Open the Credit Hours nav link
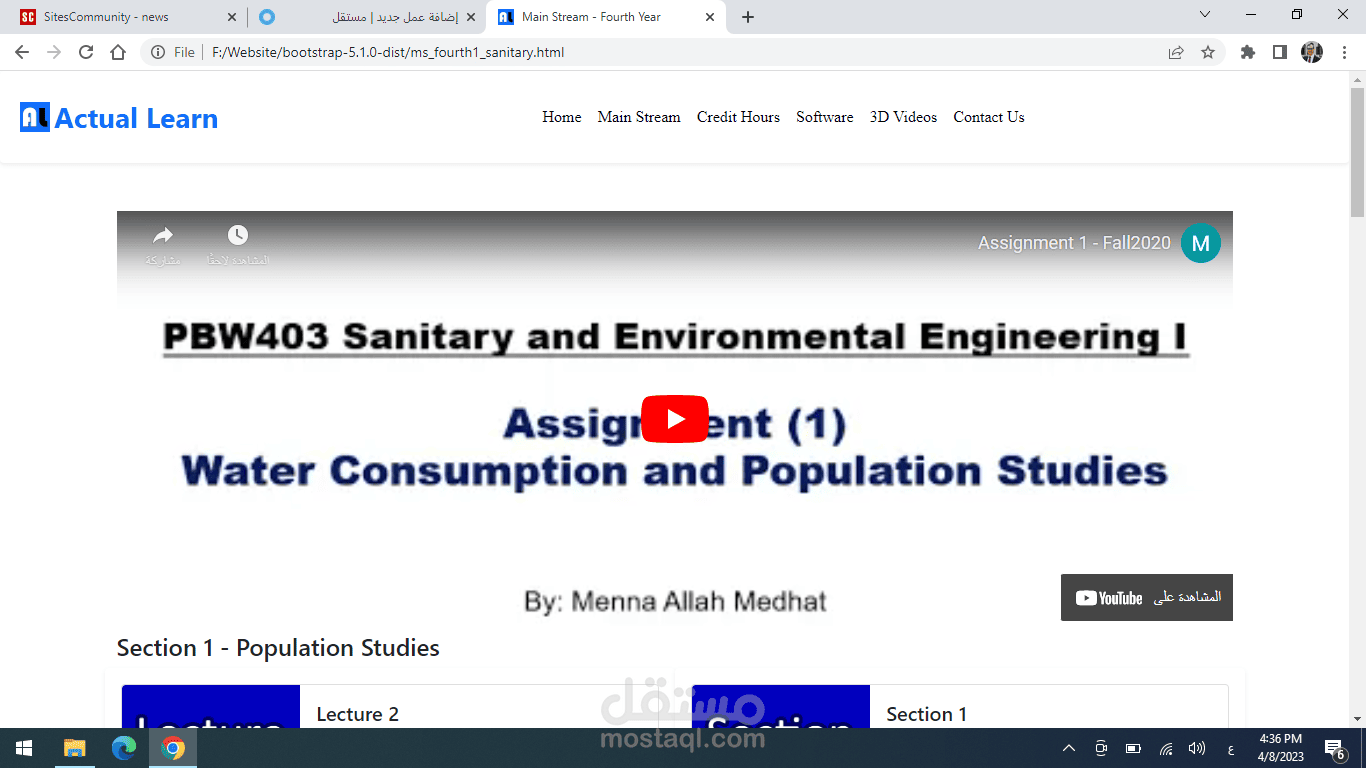Image resolution: width=1366 pixels, height=768 pixels. click(738, 117)
